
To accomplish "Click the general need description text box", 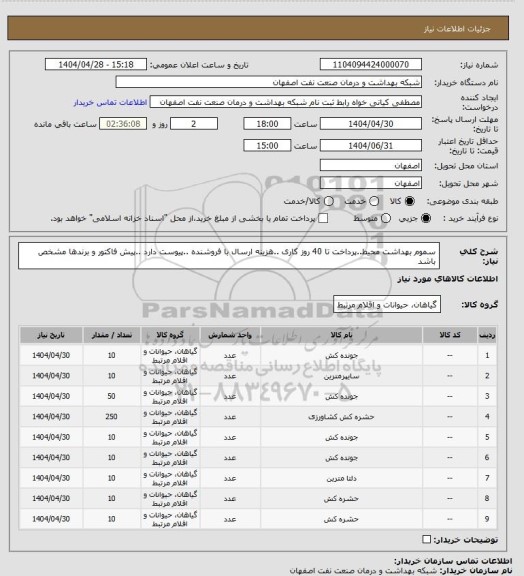I will [x=229, y=256].
